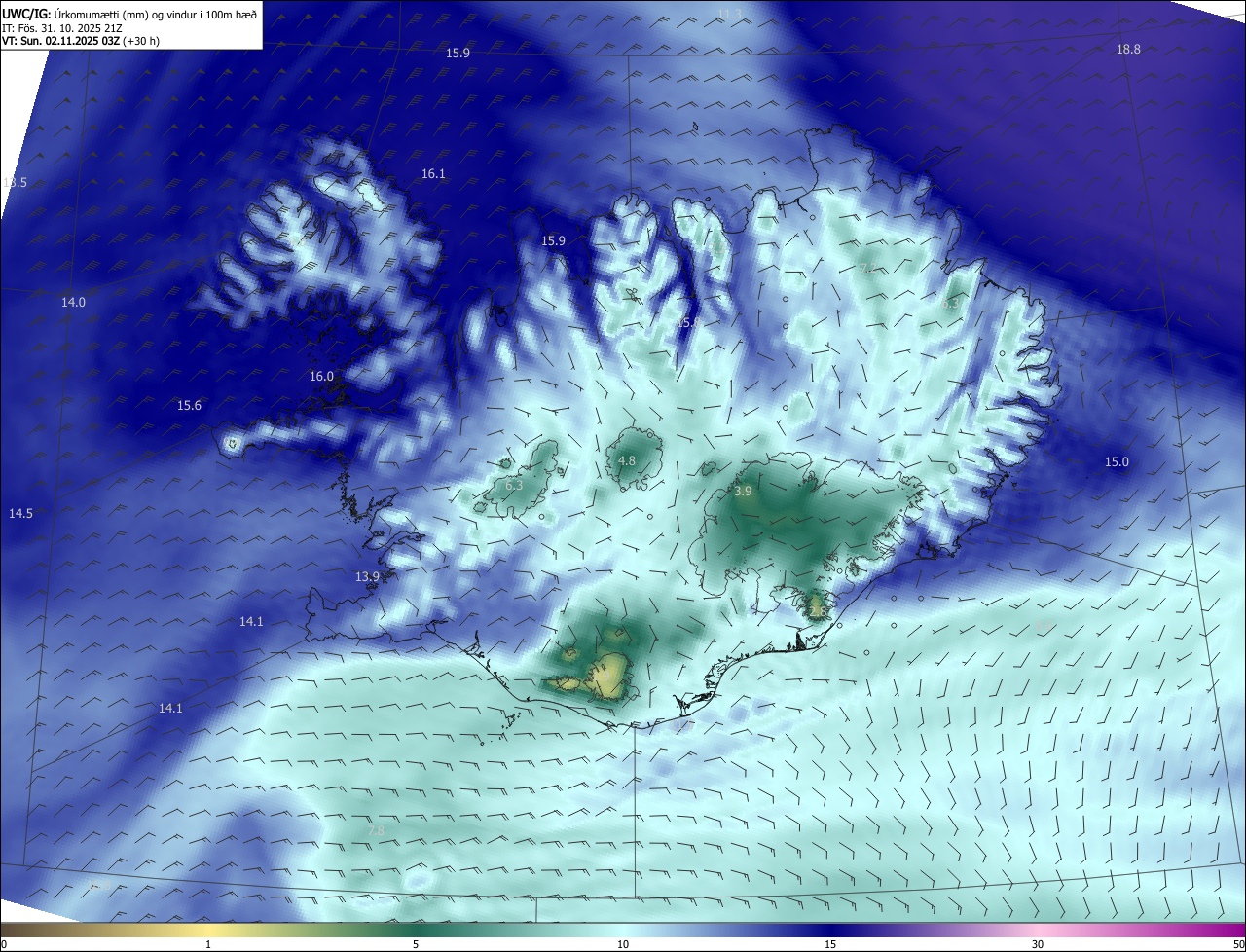Image resolution: width=1246 pixels, height=952 pixels.
Task: Click the 16.1 value label
Action: 433,174
